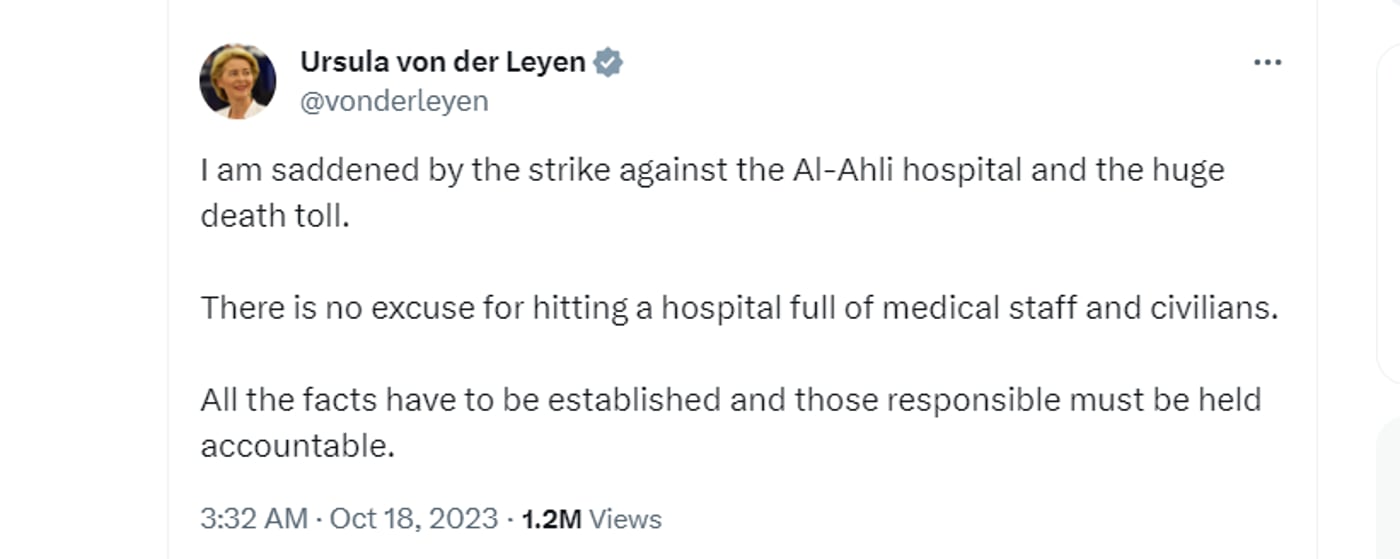Select the Oct 18, 2023 date

click(x=413, y=519)
